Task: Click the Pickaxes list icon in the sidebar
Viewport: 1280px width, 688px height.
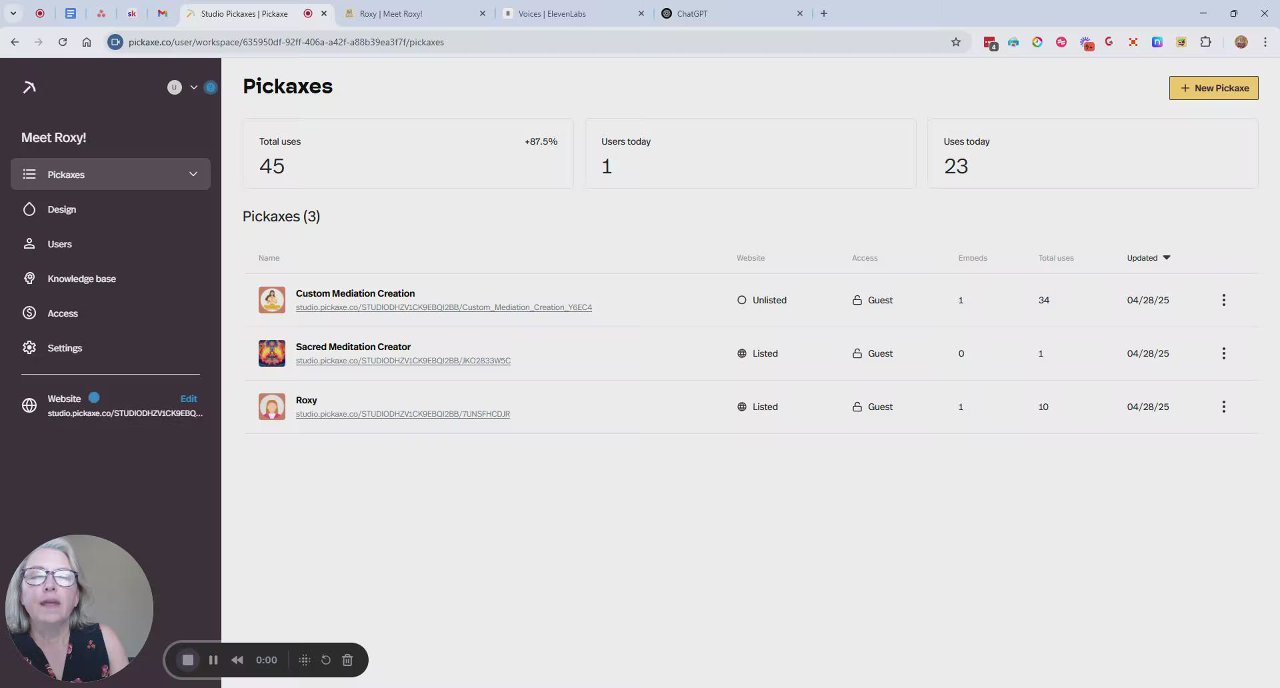Action: coord(29,174)
